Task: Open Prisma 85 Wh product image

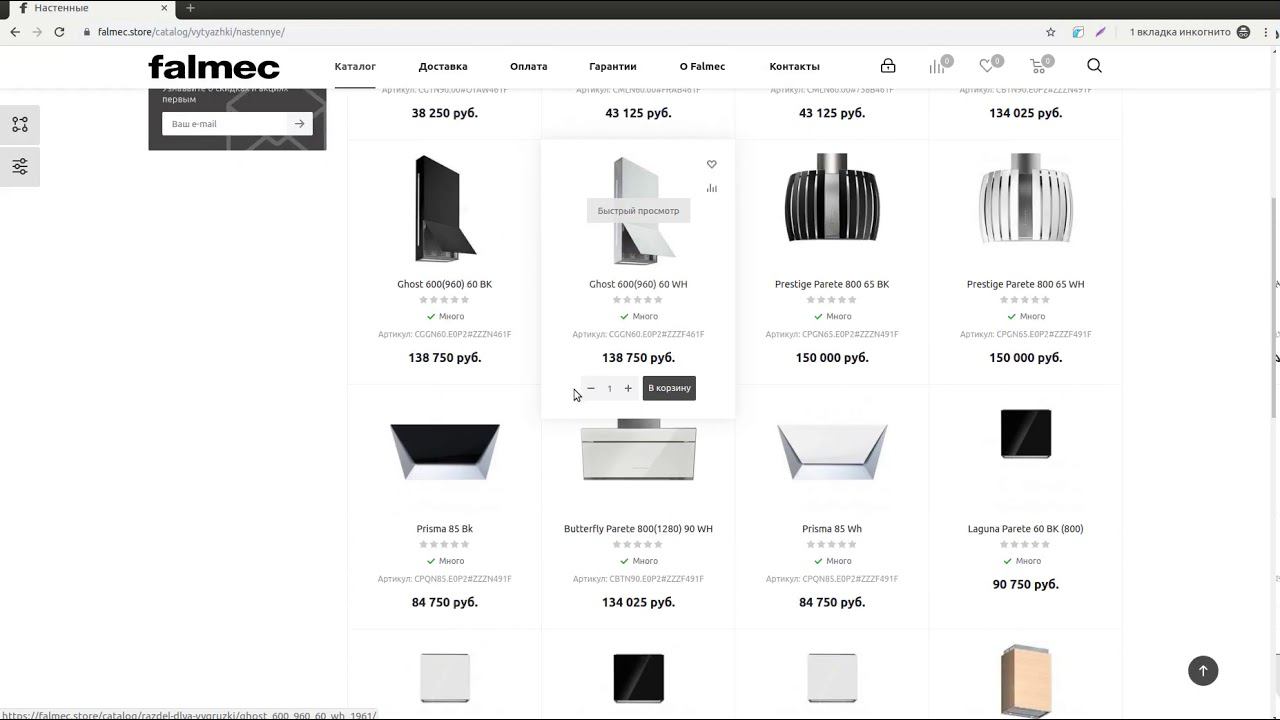Action: pos(832,452)
